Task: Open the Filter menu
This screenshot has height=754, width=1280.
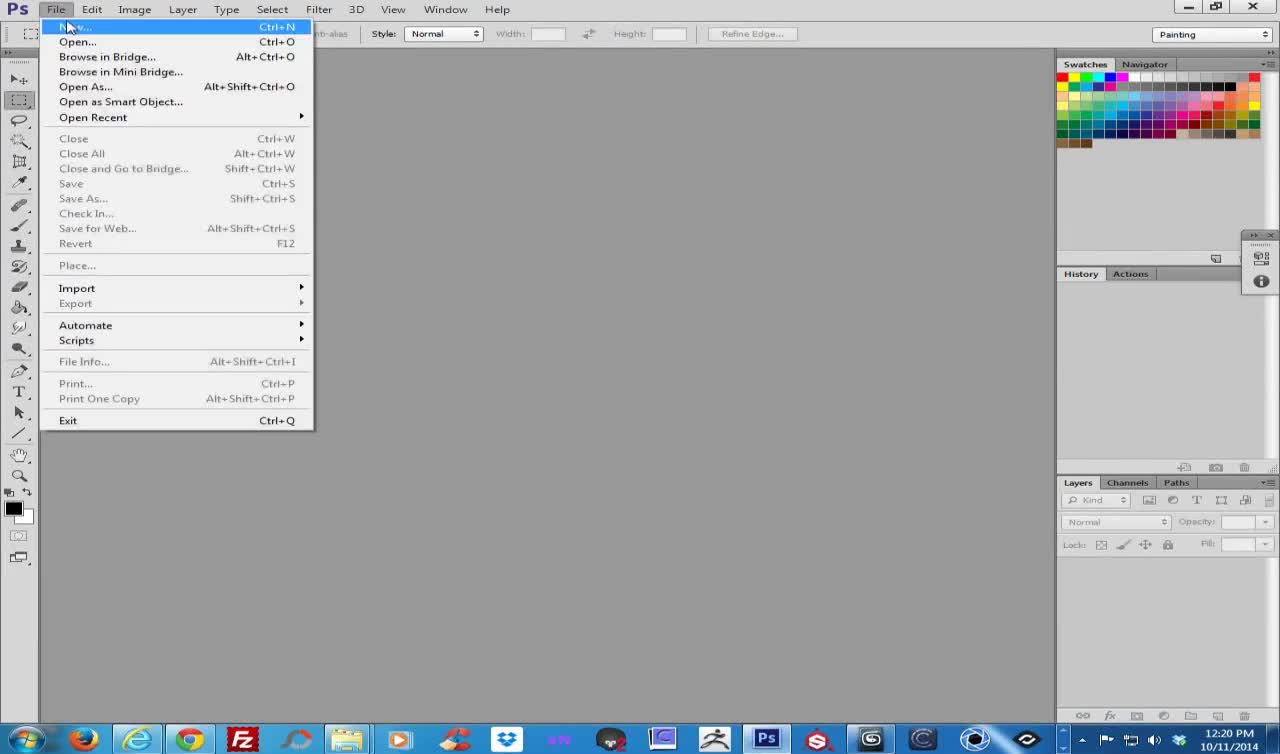Action: (x=319, y=10)
